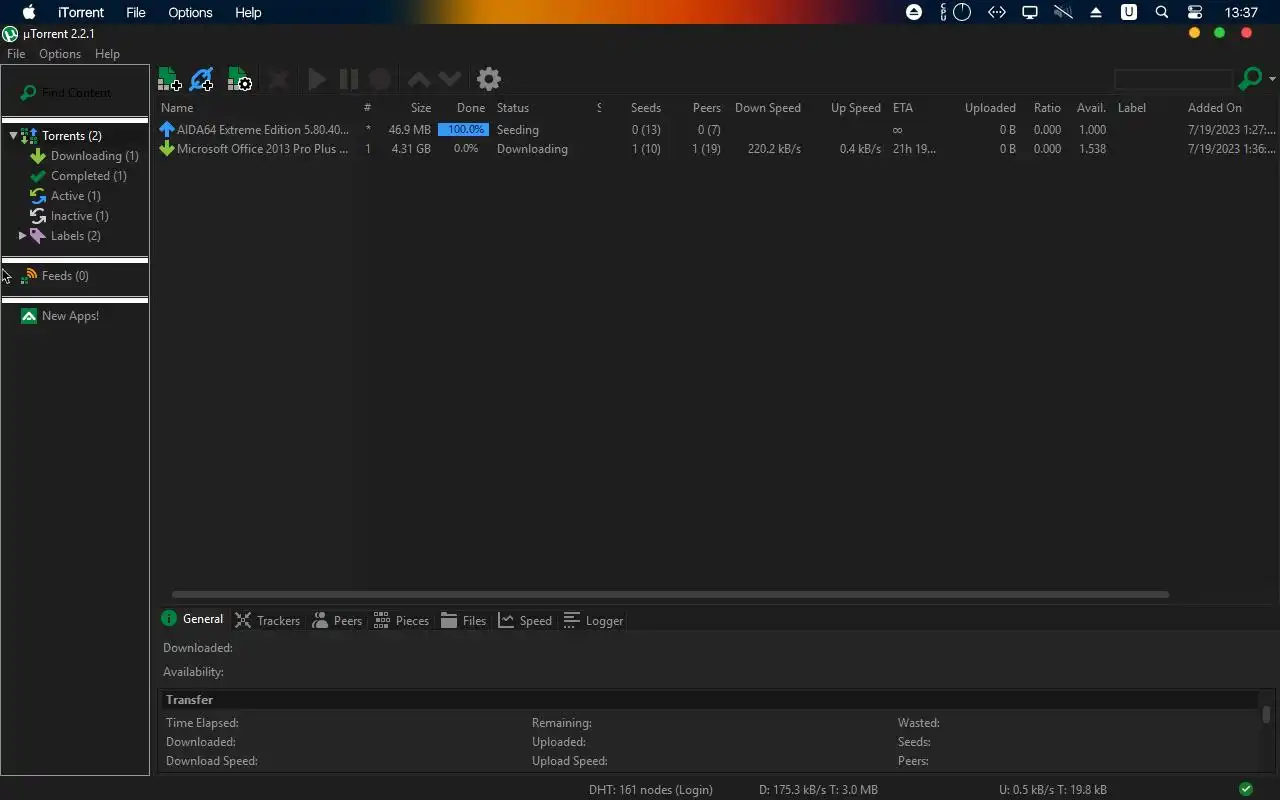The height and width of the screenshot is (800, 1280).
Task: Select the Active (1) category
Action: pos(75,196)
